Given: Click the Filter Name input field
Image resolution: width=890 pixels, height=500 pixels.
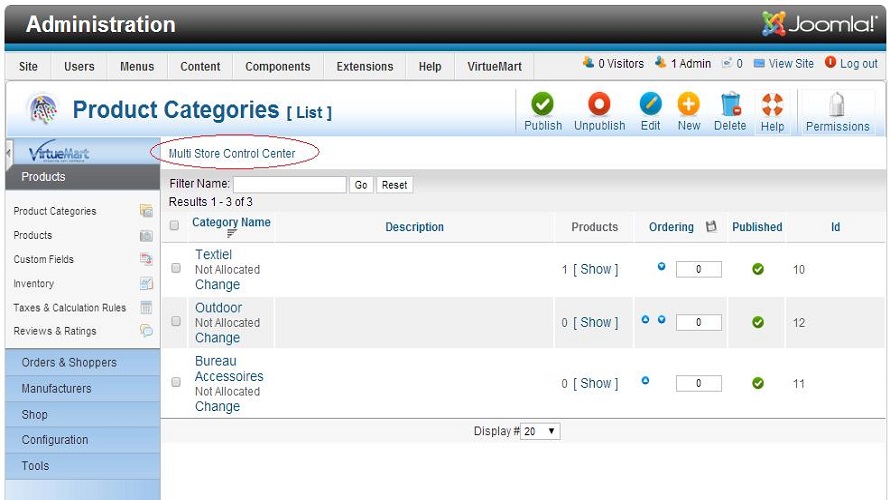Looking at the screenshot, I should click(289, 184).
